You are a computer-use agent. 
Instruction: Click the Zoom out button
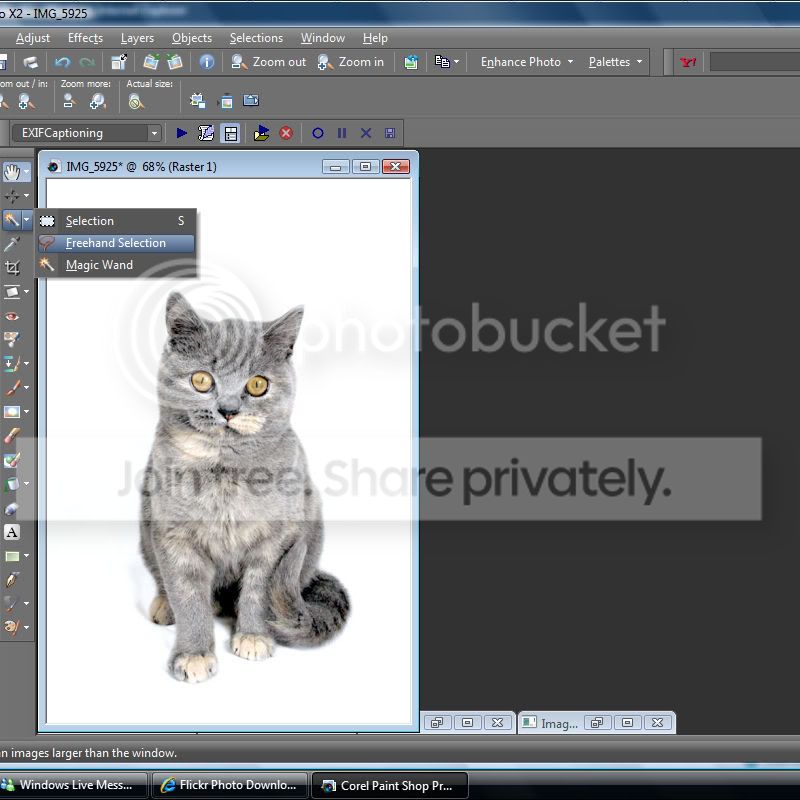point(269,62)
